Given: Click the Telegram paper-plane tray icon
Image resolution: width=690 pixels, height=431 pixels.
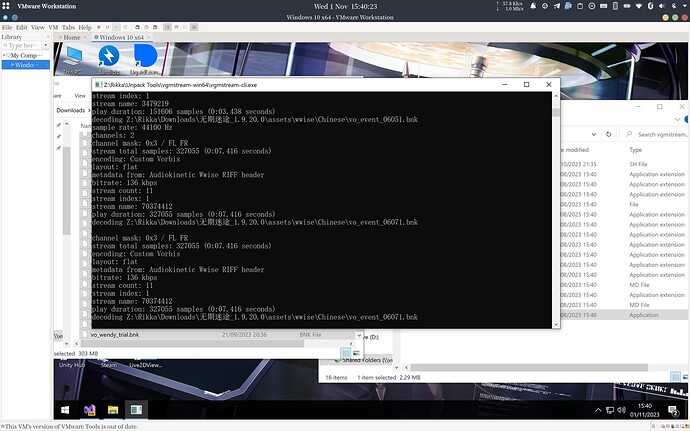Looking at the screenshot, I should (557, 6).
